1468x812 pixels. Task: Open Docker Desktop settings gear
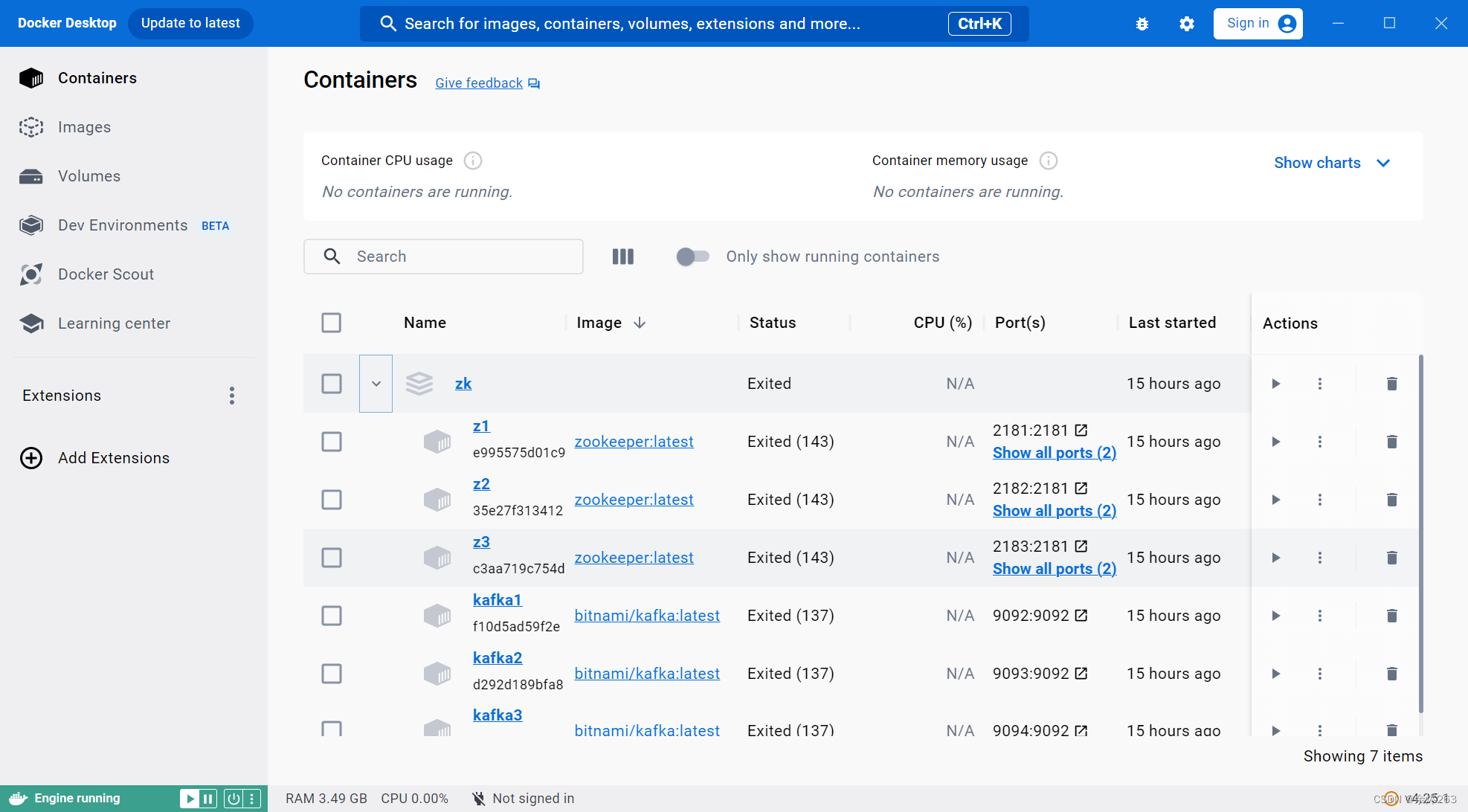[x=1186, y=23]
